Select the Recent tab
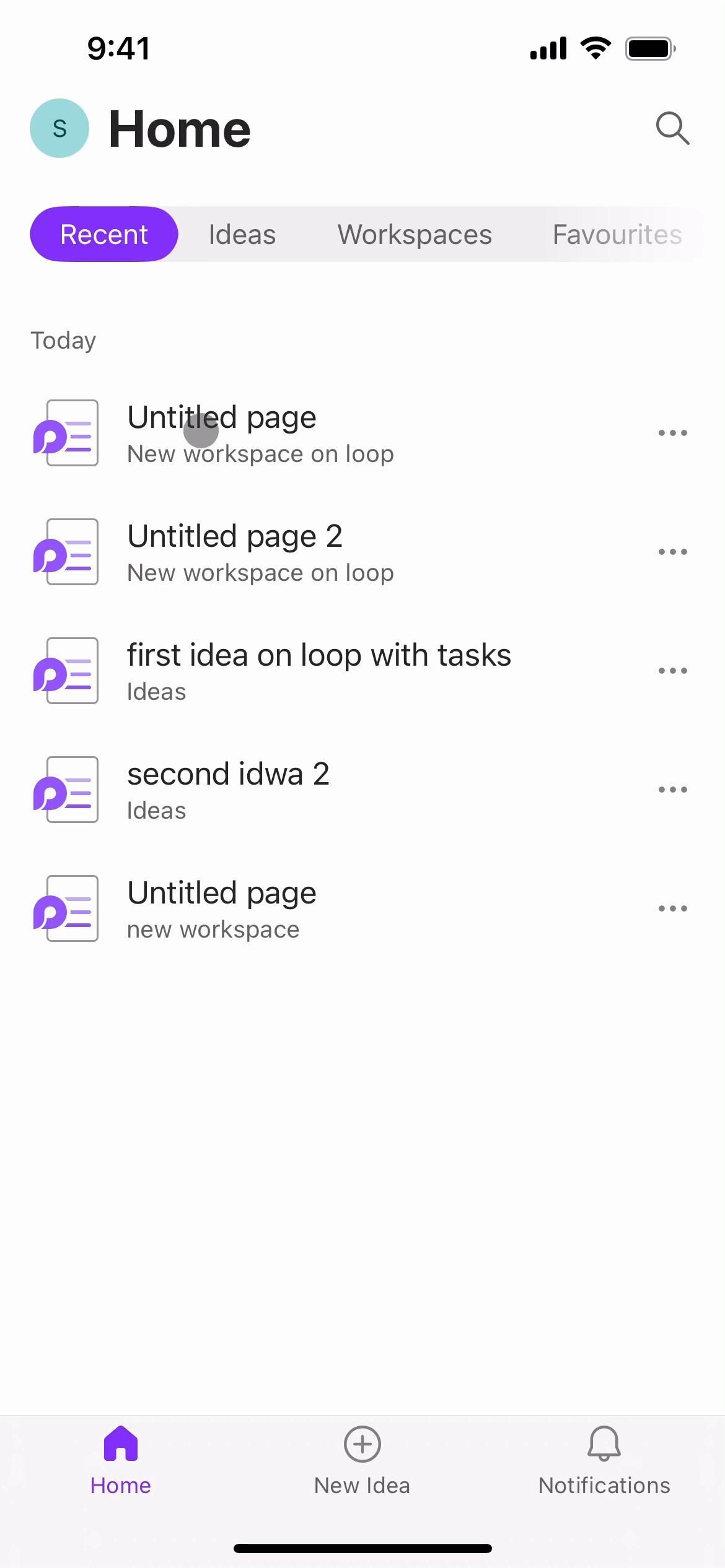Viewport: 725px width, 1568px height. pos(104,235)
